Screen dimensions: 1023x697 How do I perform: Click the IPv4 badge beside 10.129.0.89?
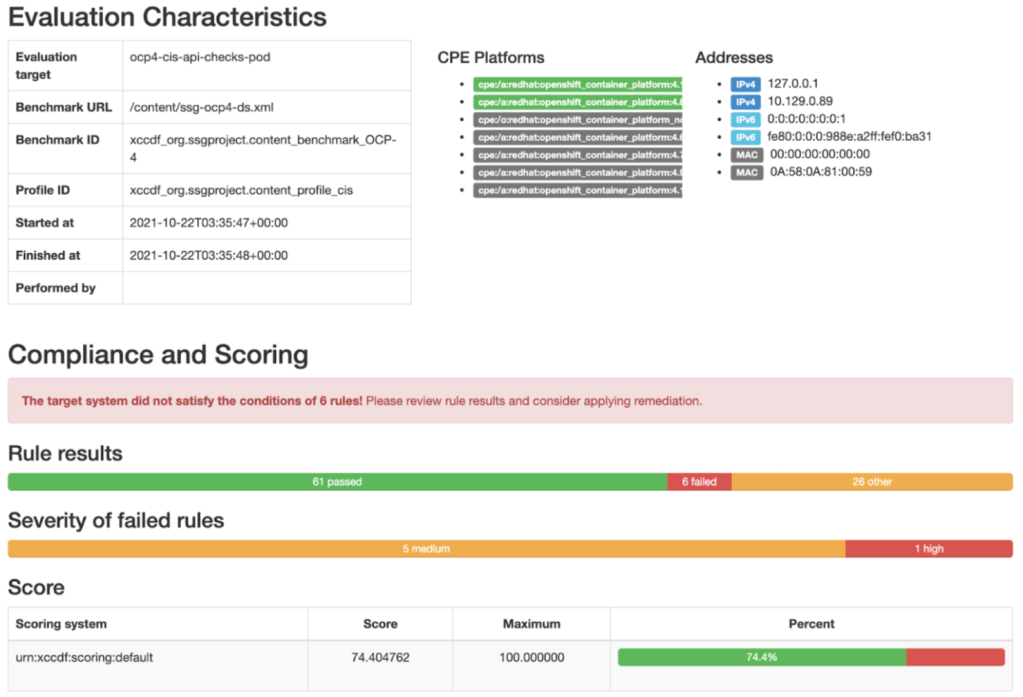(745, 102)
